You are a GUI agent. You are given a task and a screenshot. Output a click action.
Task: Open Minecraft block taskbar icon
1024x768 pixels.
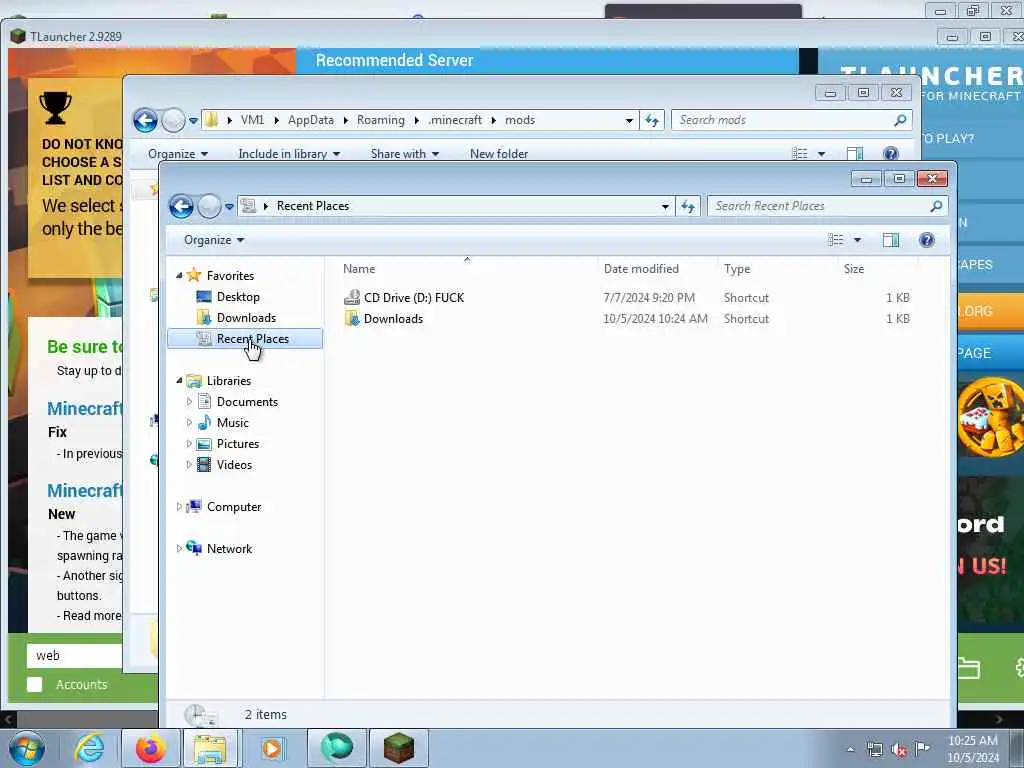(399, 748)
